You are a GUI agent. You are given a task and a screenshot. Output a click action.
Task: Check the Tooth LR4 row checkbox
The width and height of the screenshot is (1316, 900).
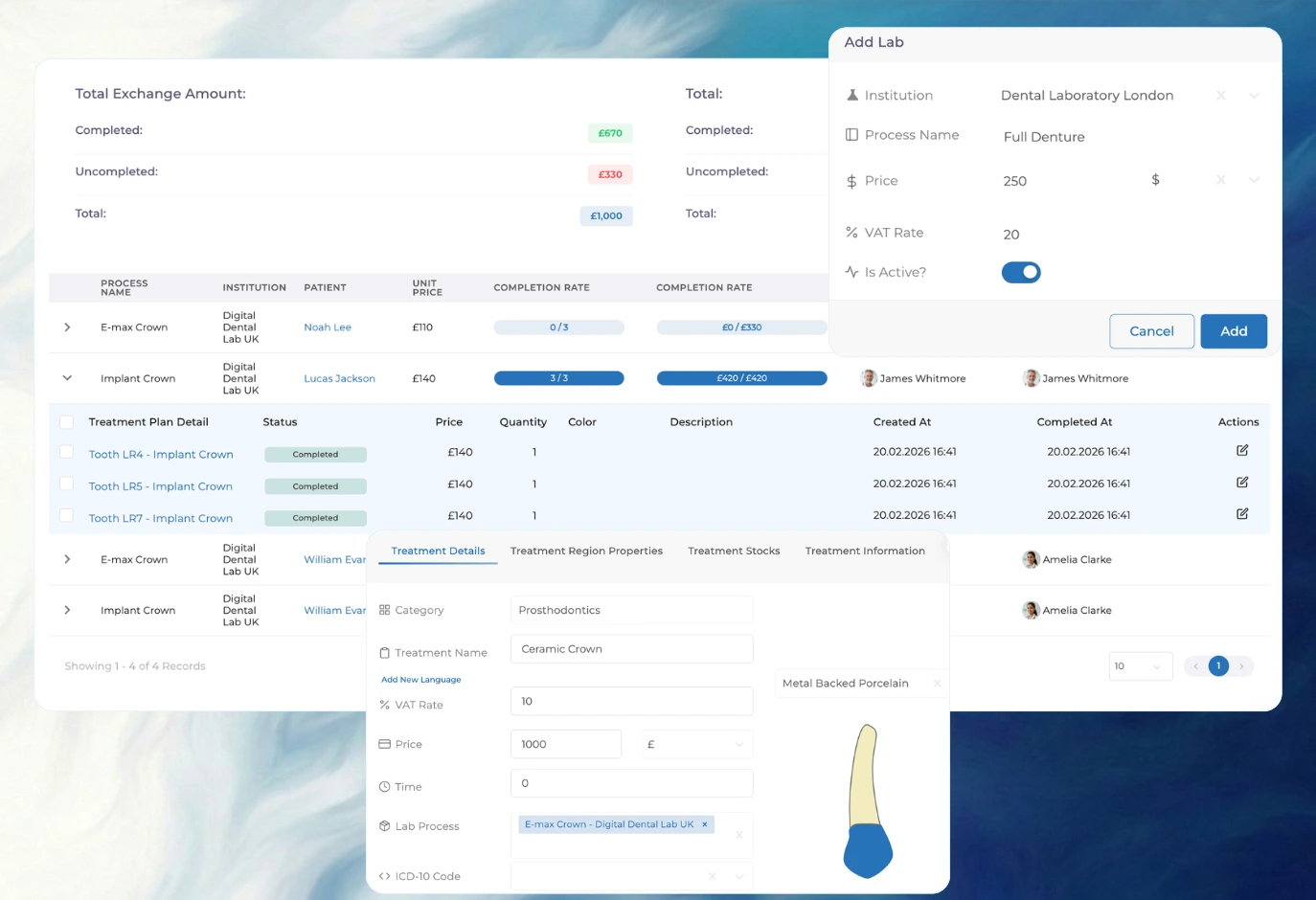66,453
